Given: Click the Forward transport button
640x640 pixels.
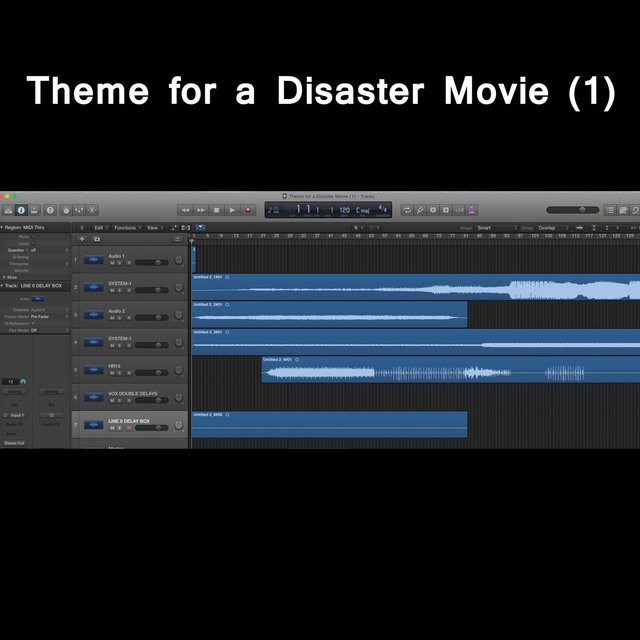Looking at the screenshot, I should tap(201, 210).
